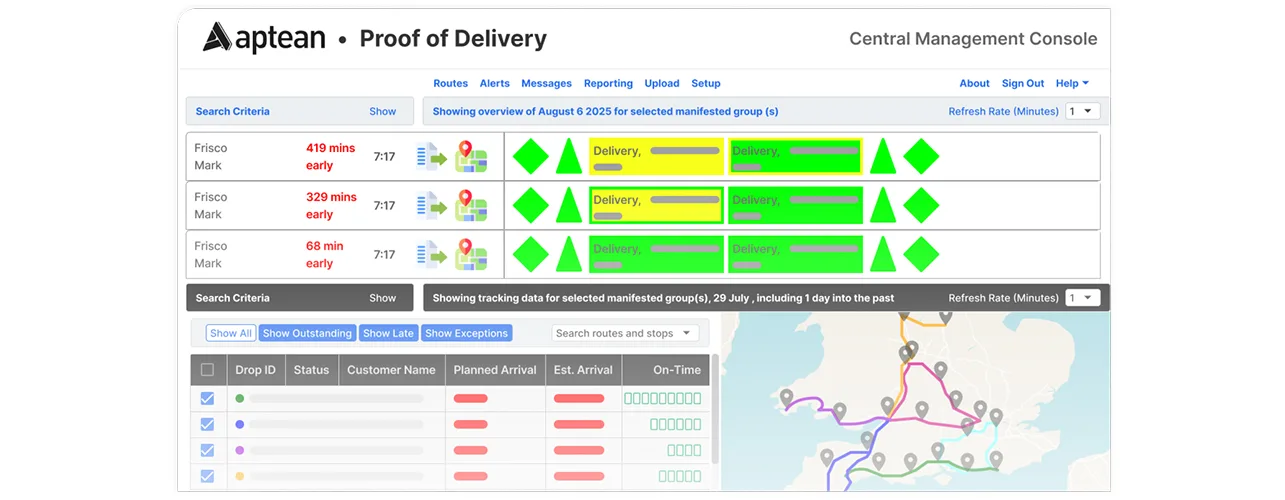
Task: Click route-start diamond in 68 min early row
Action: tap(531, 255)
